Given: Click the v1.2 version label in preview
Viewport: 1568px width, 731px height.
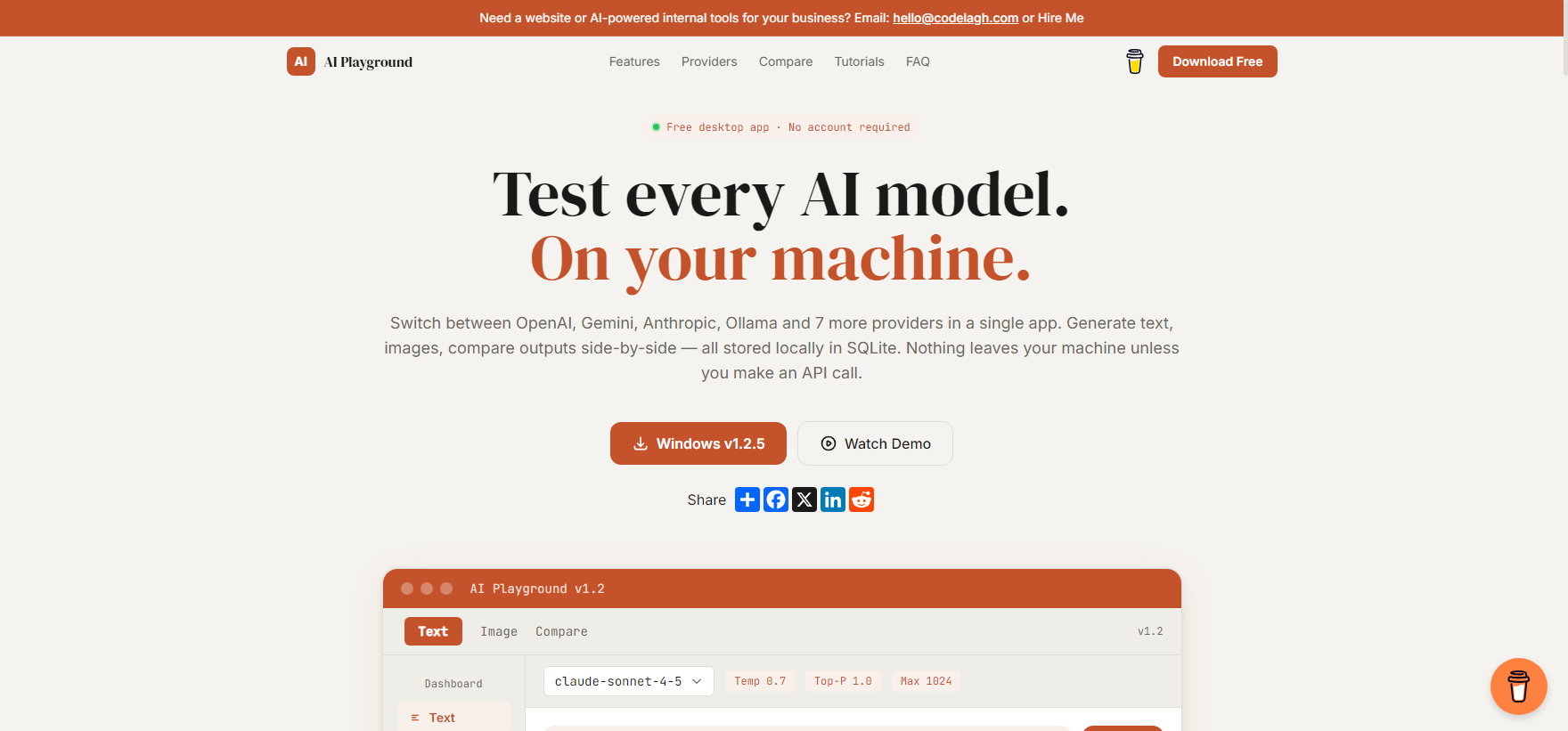Looking at the screenshot, I should click(x=1150, y=631).
